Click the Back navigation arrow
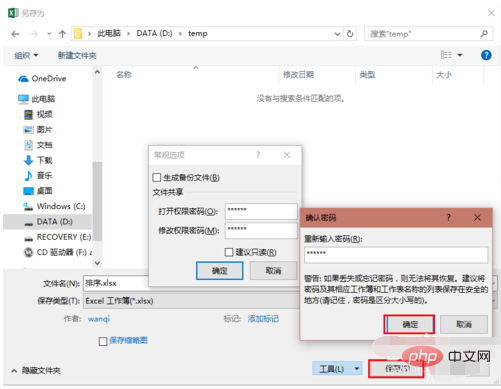 coord(15,34)
